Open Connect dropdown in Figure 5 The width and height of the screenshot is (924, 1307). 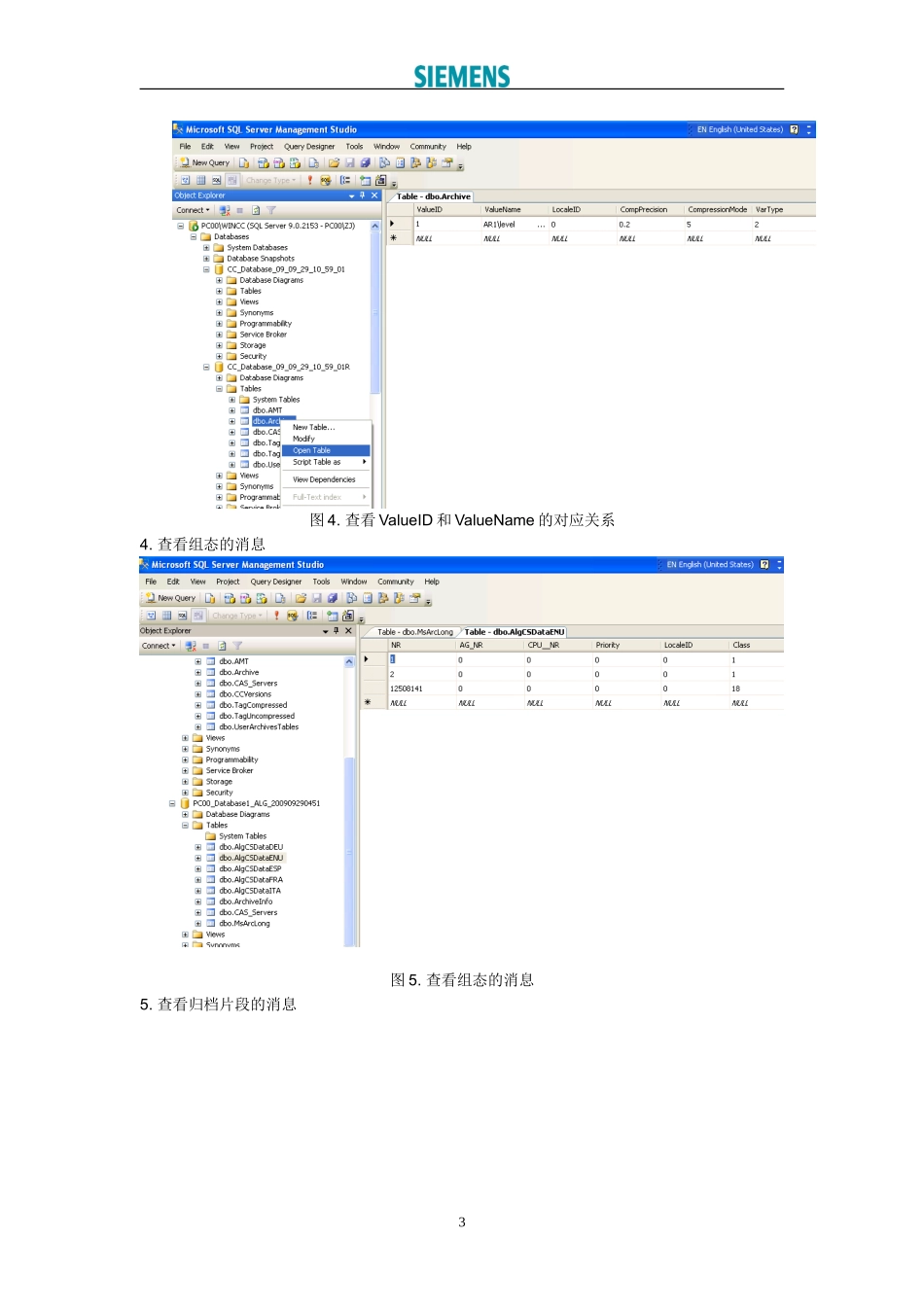pyautogui.click(x=159, y=646)
